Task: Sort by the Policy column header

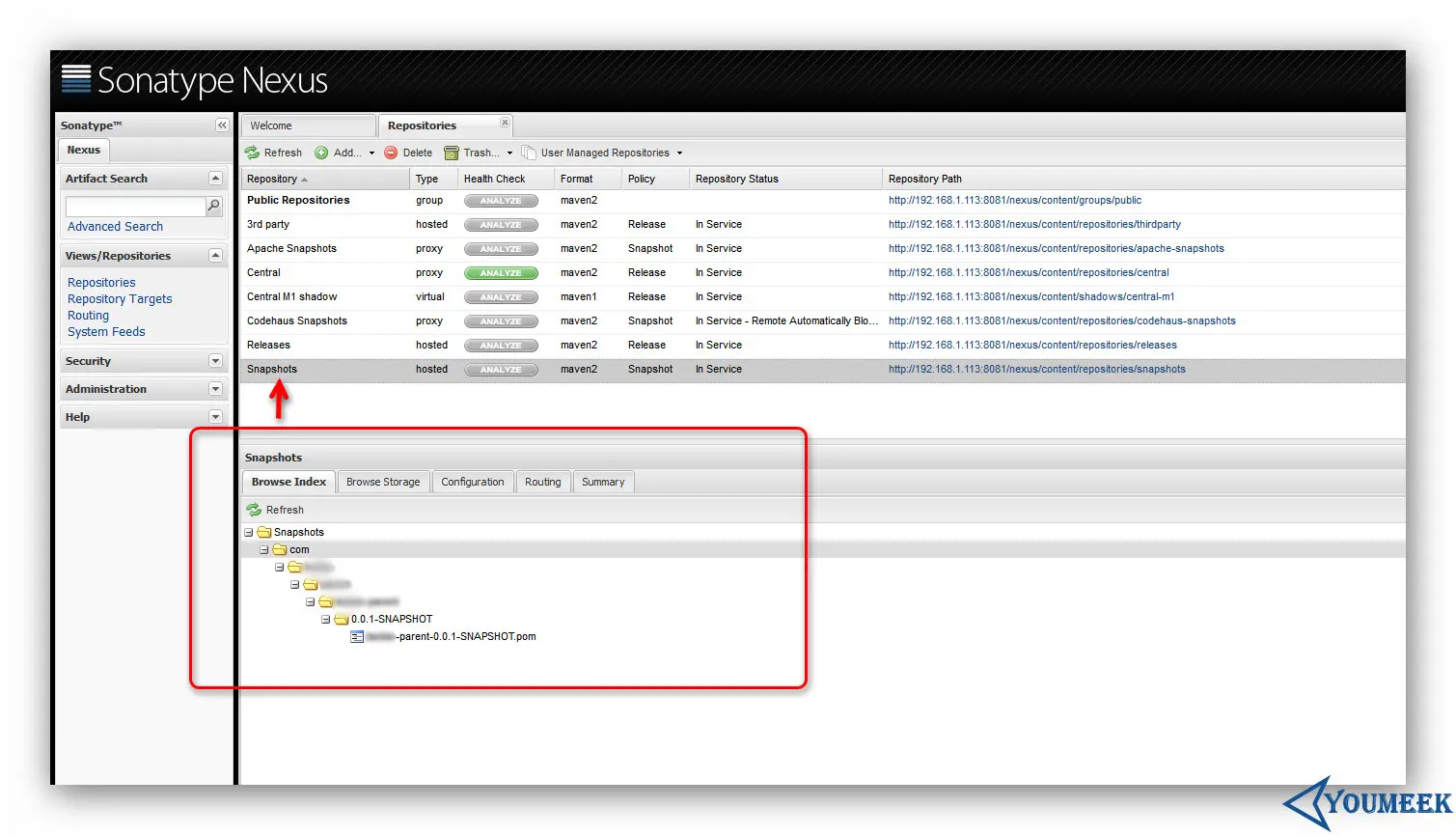Action: (x=656, y=179)
